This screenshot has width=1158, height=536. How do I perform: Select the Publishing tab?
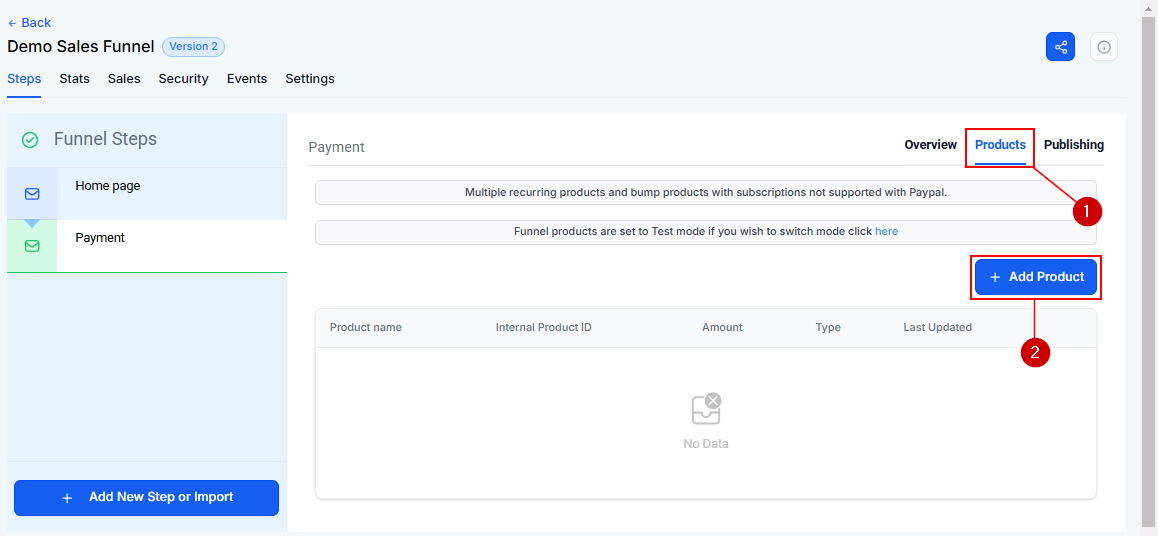1074,145
